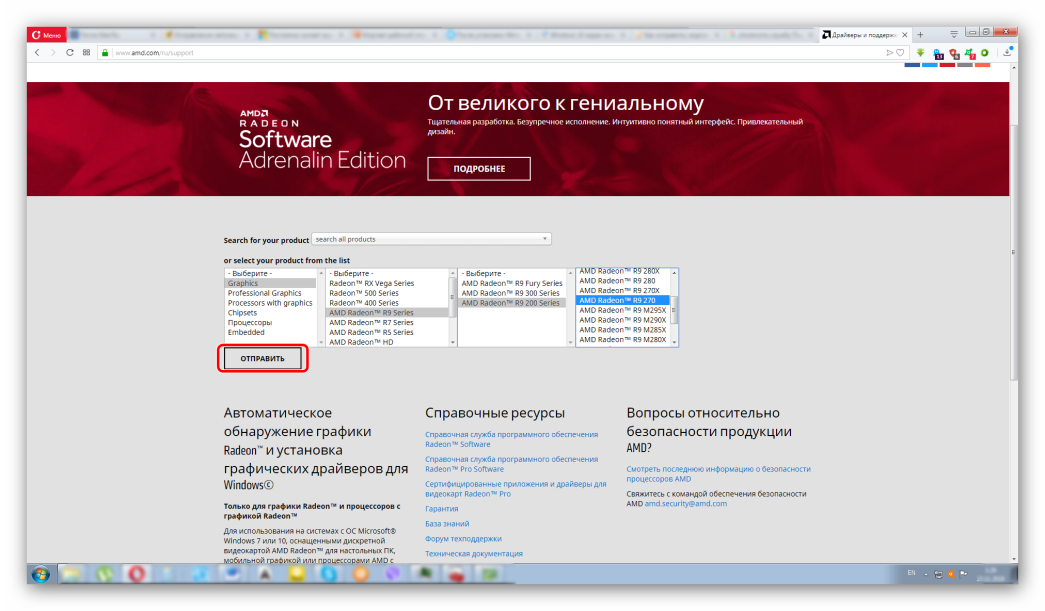Viewport: 1045px width, 611px height.
Task: Open the Гарантия link
Action: [441, 508]
